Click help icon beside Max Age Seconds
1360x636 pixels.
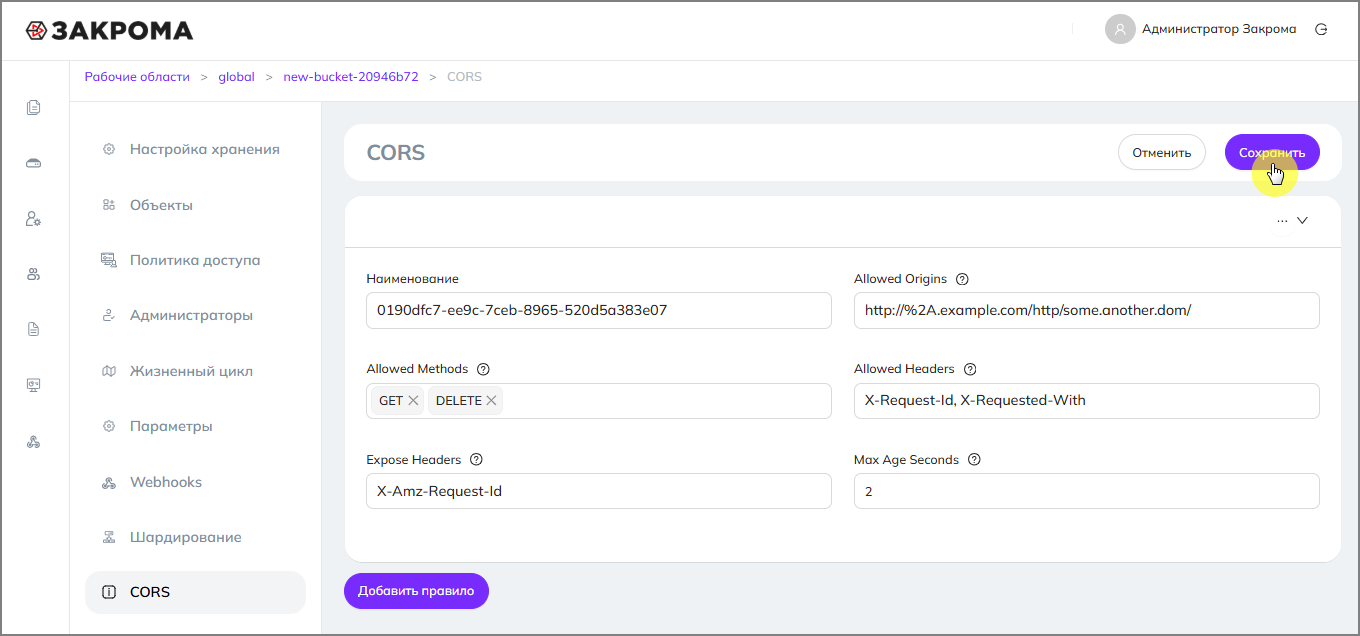point(974,460)
